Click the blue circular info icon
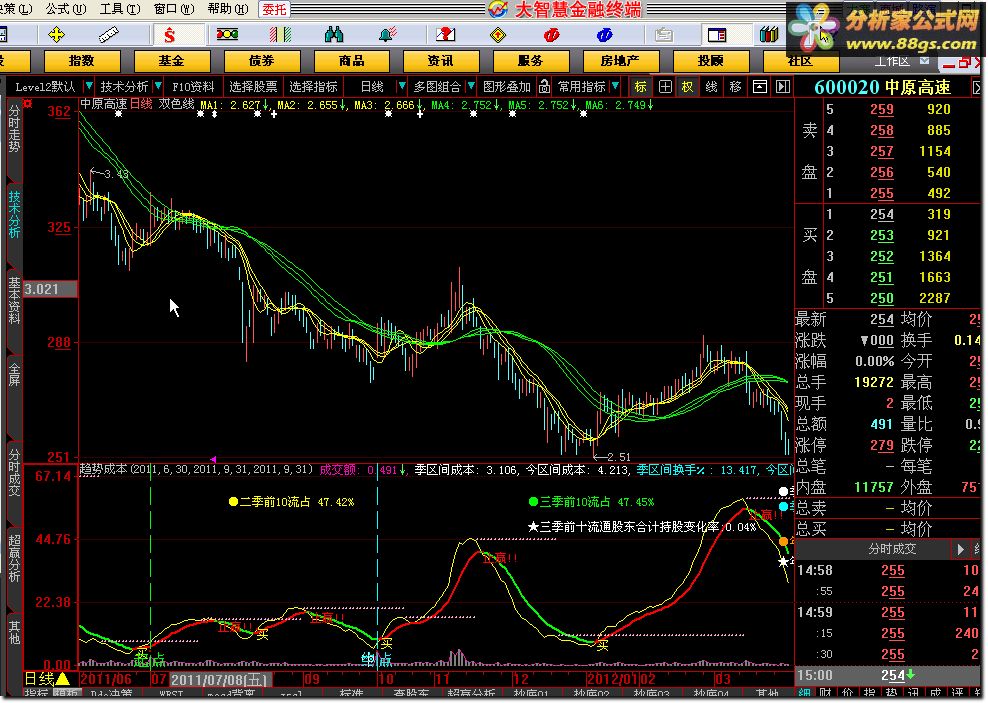 604,35
